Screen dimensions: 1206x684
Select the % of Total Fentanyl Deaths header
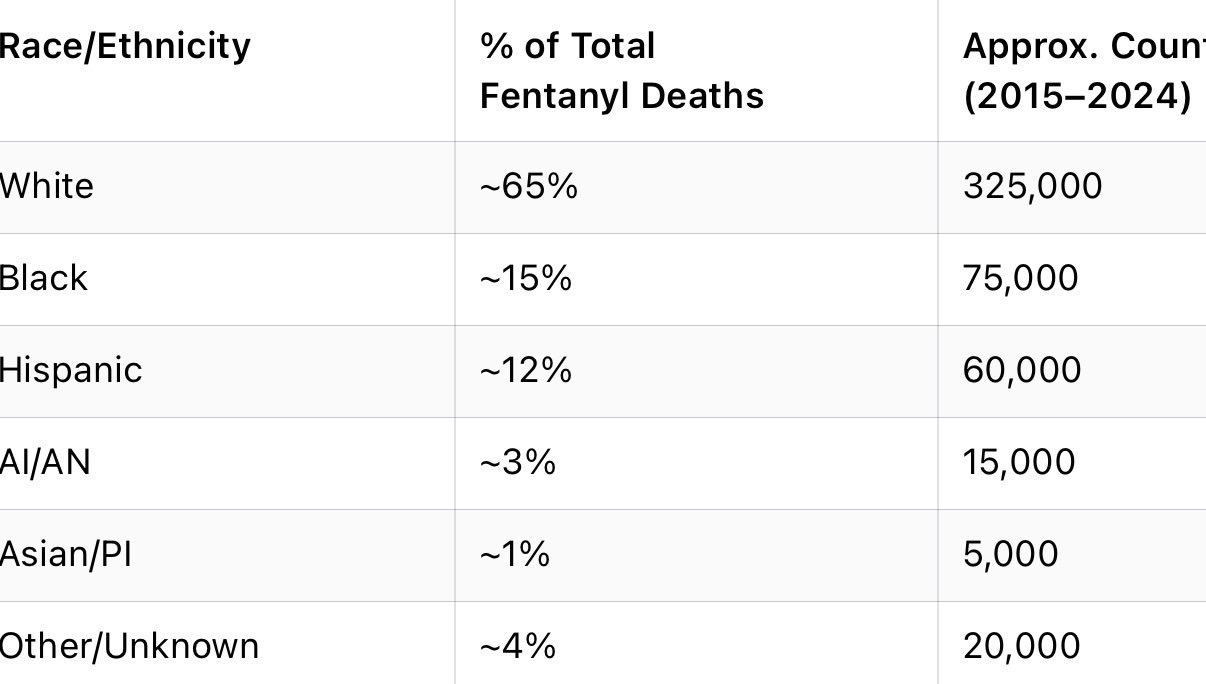click(621, 71)
